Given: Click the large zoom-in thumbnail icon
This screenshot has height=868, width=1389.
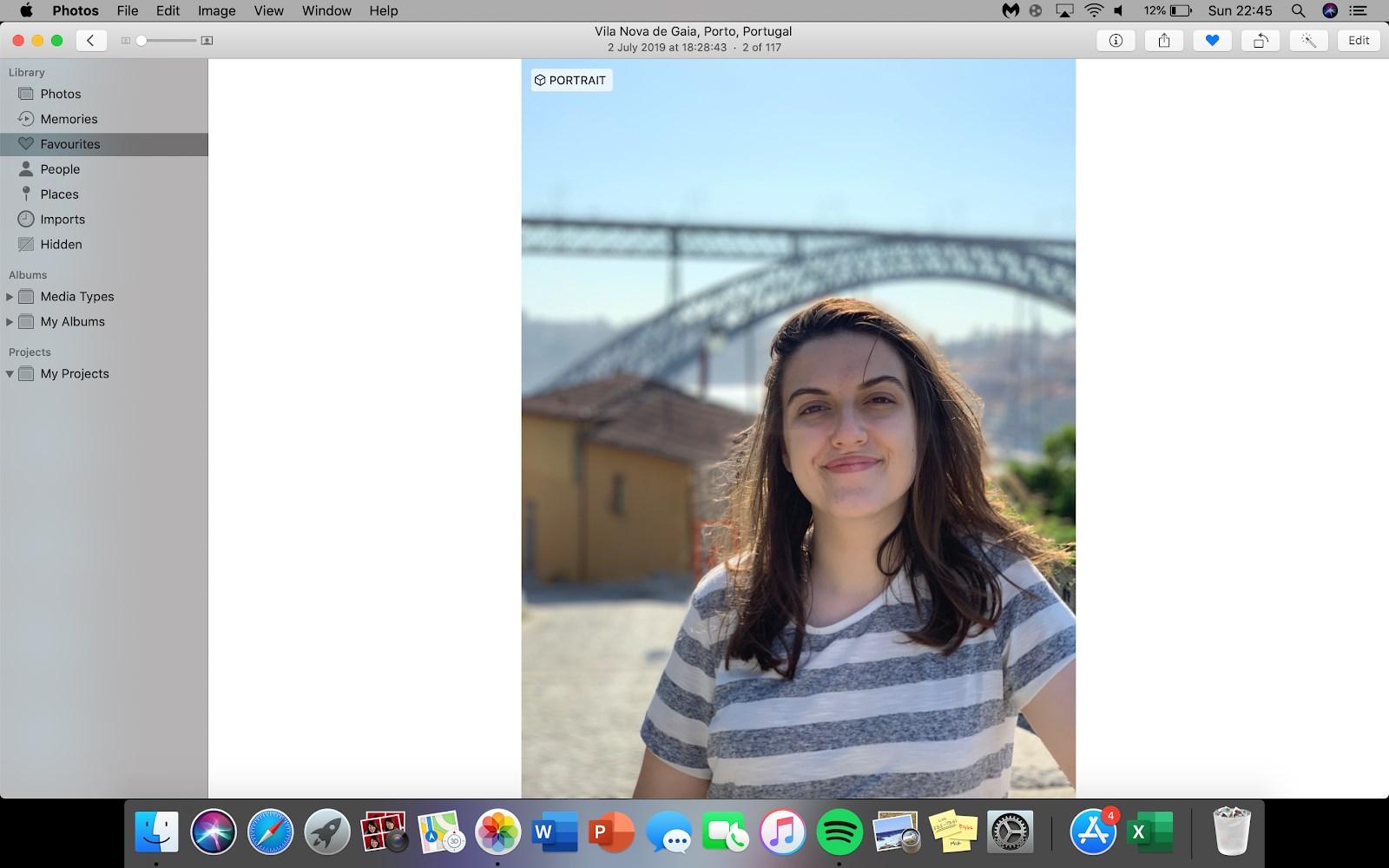Looking at the screenshot, I should pyautogui.click(x=207, y=41).
